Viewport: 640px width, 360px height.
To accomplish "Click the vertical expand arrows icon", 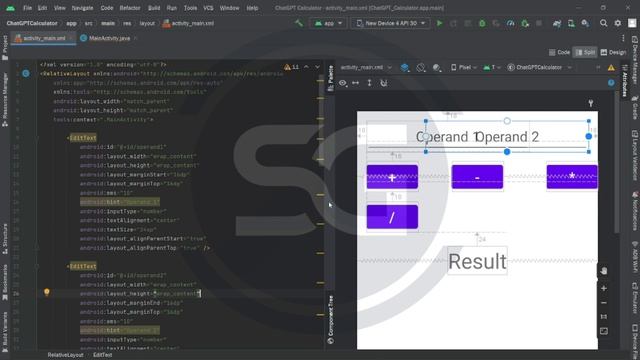I will (369, 83).
